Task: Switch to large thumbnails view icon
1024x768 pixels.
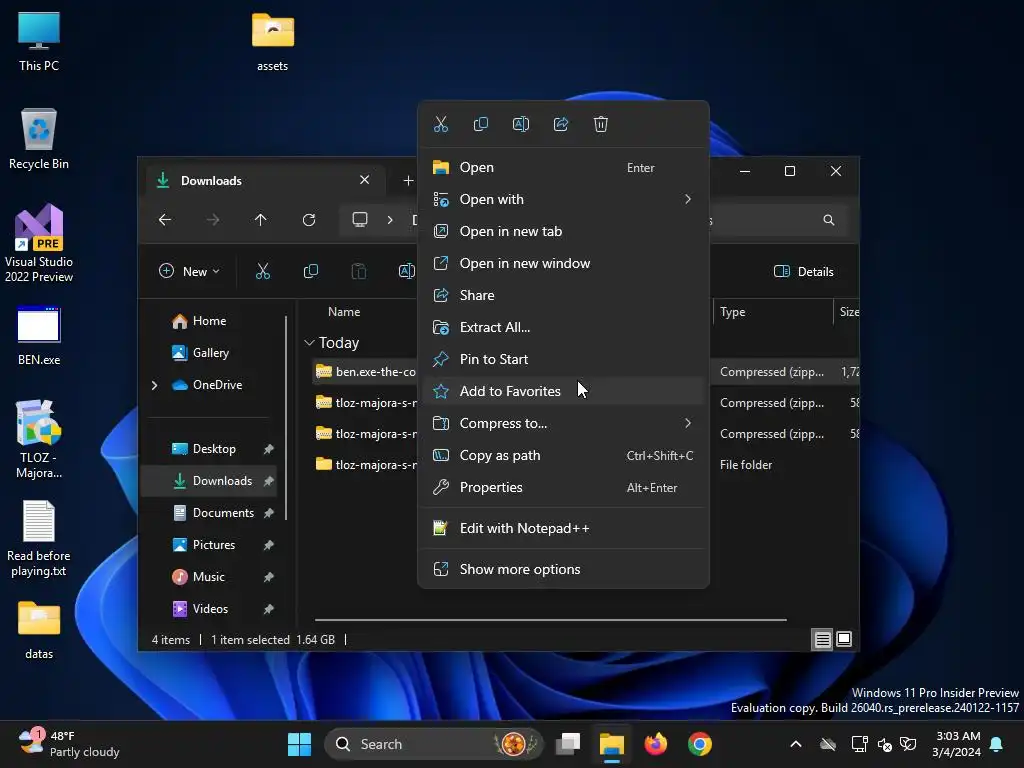Action: point(844,639)
